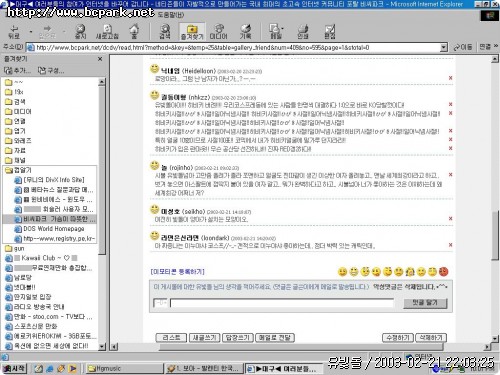Open the 라디오 방송국 안내 favorite
The width and height of the screenshot is (500, 375).
tap(35, 307)
